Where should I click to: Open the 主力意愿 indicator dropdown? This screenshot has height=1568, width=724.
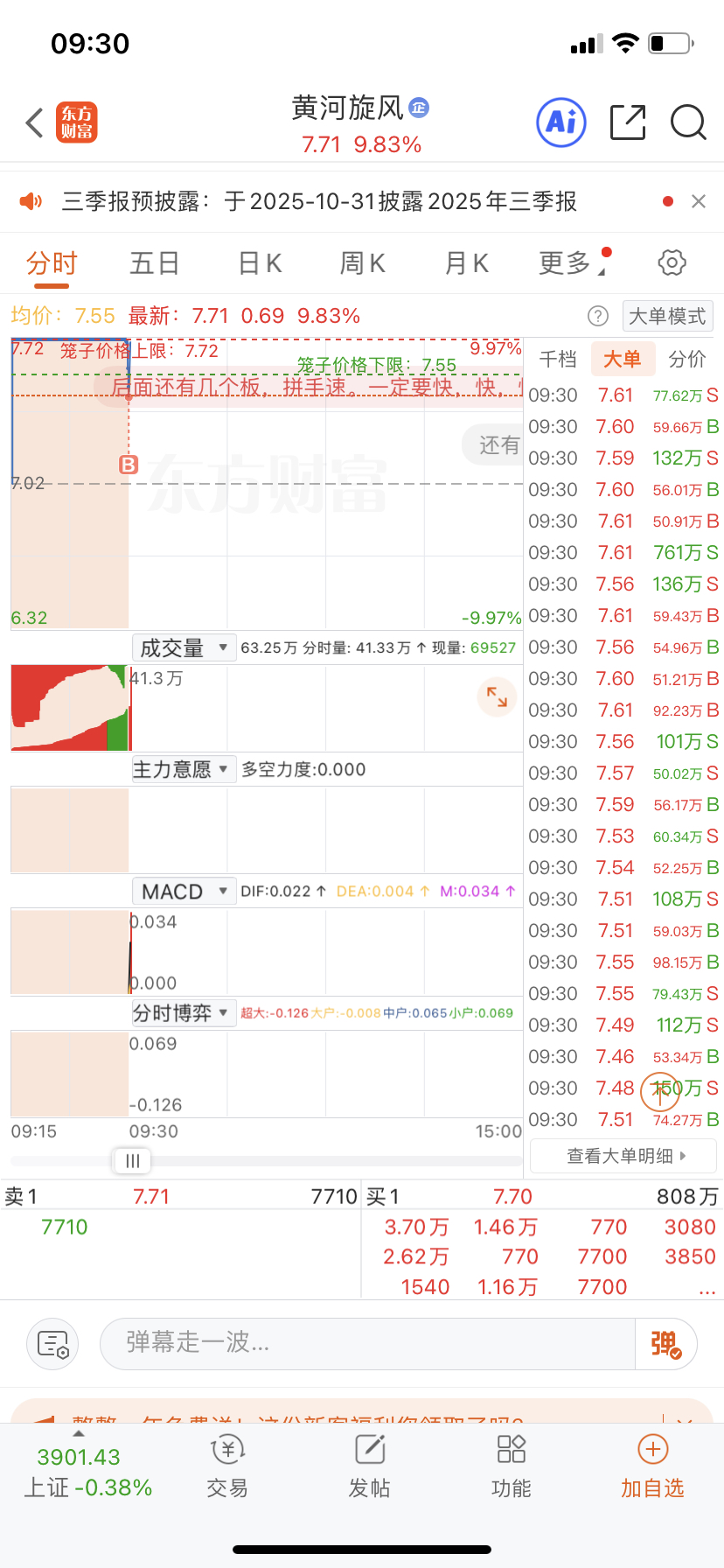click(x=184, y=769)
